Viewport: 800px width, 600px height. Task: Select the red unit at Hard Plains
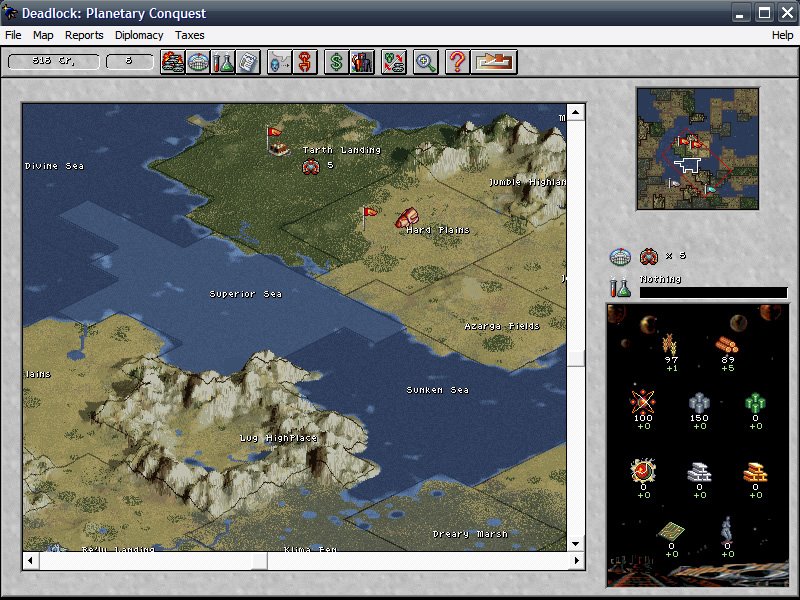pos(407,217)
